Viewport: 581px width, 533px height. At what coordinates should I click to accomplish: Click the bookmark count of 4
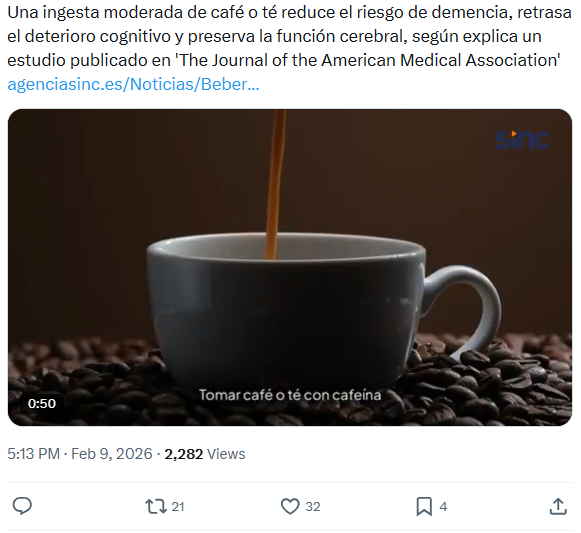click(443, 507)
